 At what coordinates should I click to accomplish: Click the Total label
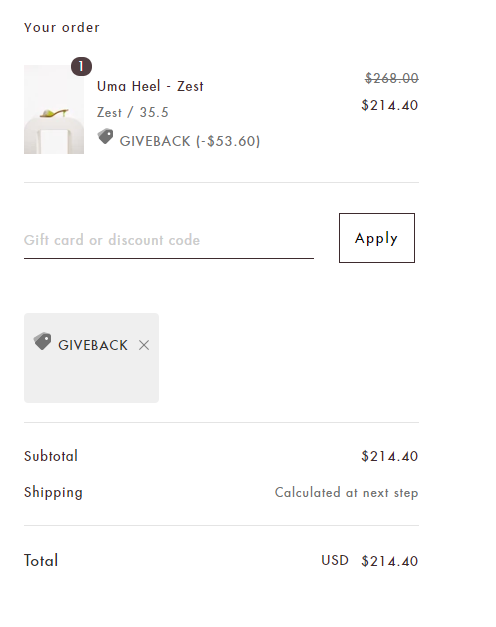41,561
